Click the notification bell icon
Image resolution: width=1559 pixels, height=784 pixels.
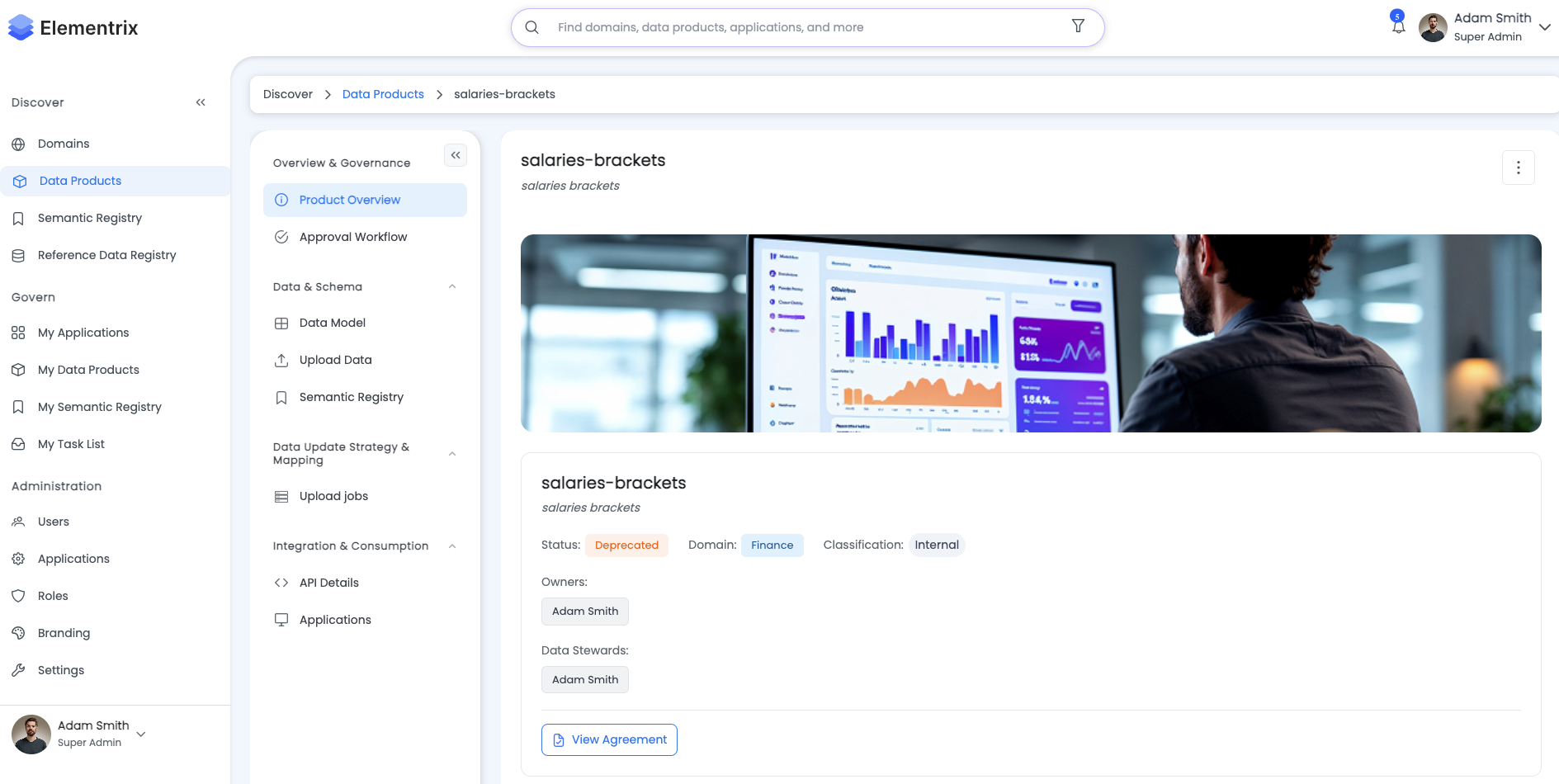click(x=1398, y=26)
